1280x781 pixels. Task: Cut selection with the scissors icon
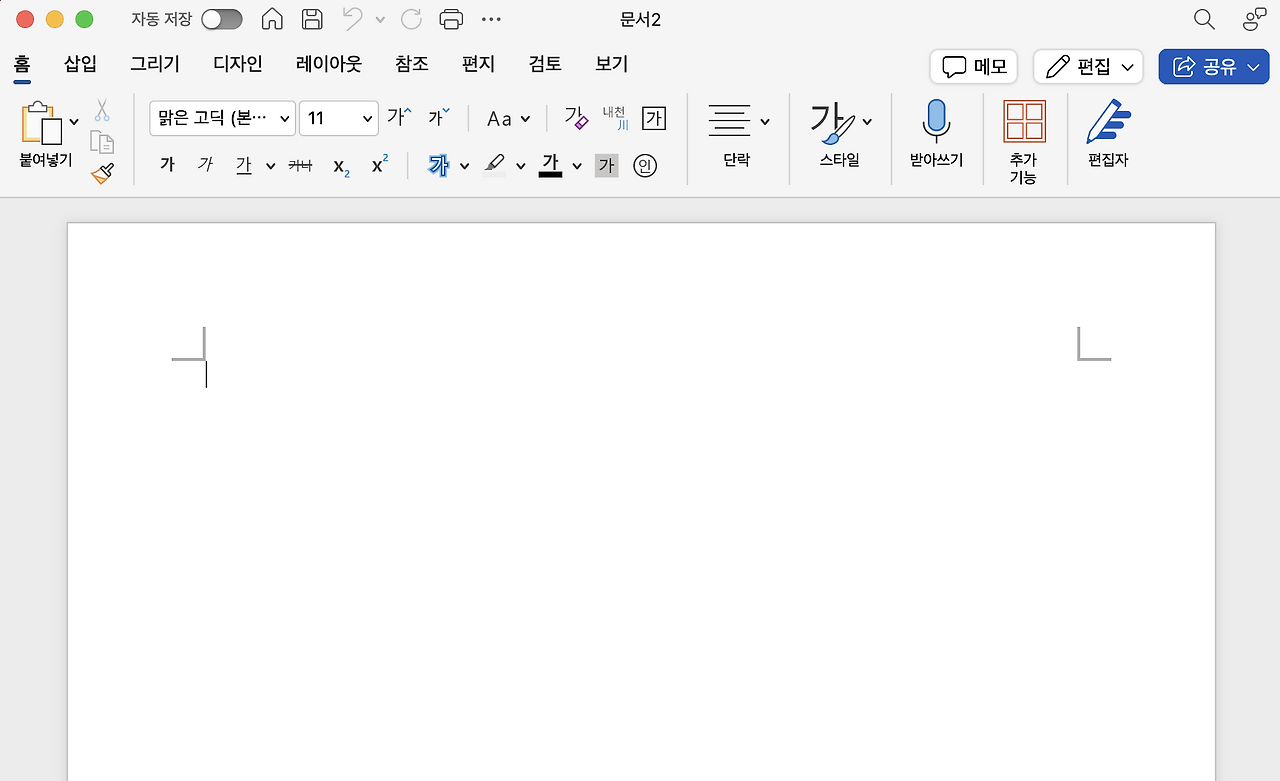[102, 110]
